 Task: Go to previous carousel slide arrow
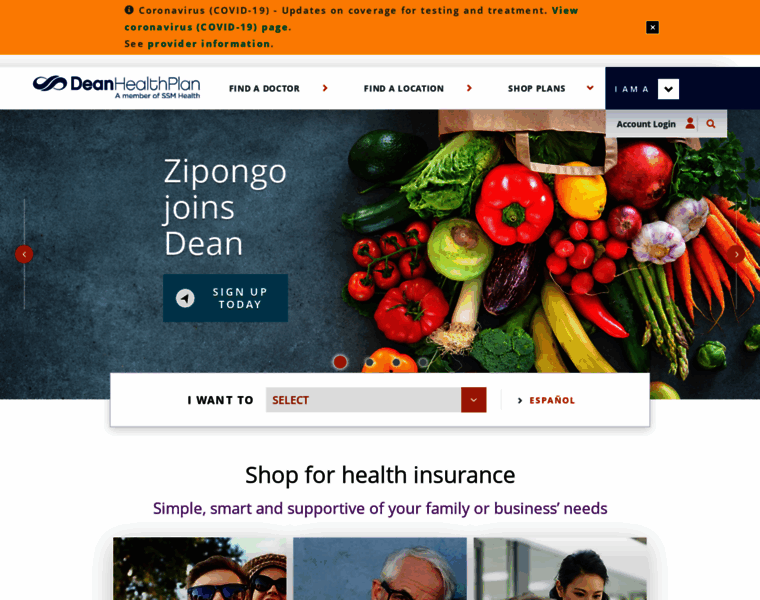click(24, 254)
